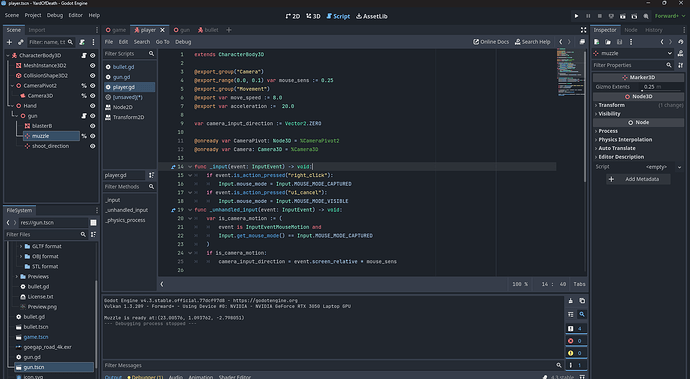The height and width of the screenshot is (379, 690).
Task: Expand the GLTF format folder
Action: tap(21, 247)
